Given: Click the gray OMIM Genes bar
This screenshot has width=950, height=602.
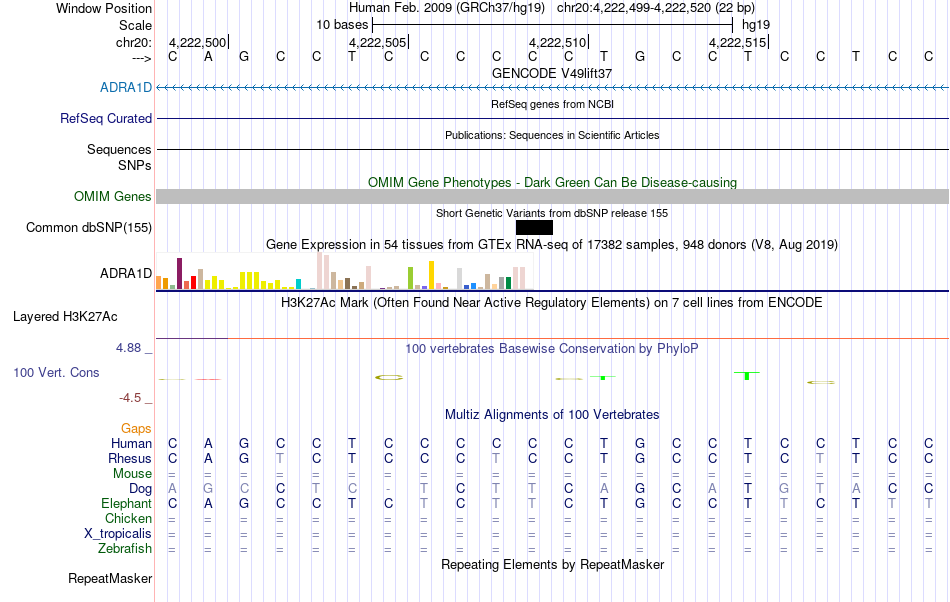Looking at the screenshot, I should (552, 196).
